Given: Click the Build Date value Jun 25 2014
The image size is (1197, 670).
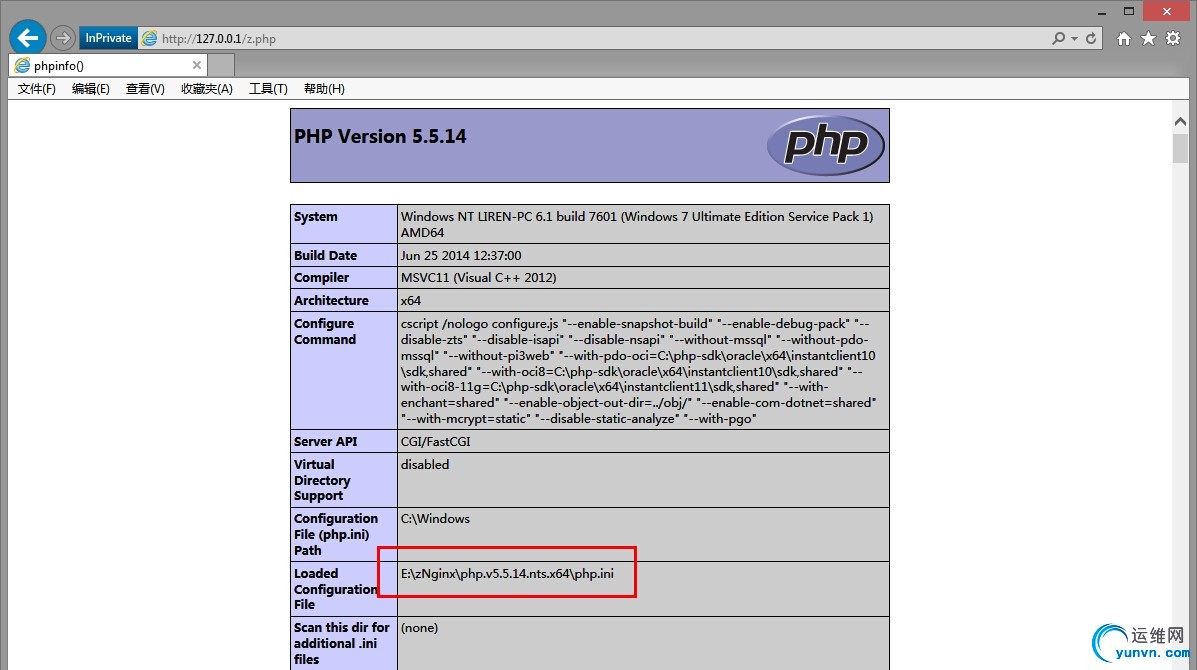Looking at the screenshot, I should 461,256.
